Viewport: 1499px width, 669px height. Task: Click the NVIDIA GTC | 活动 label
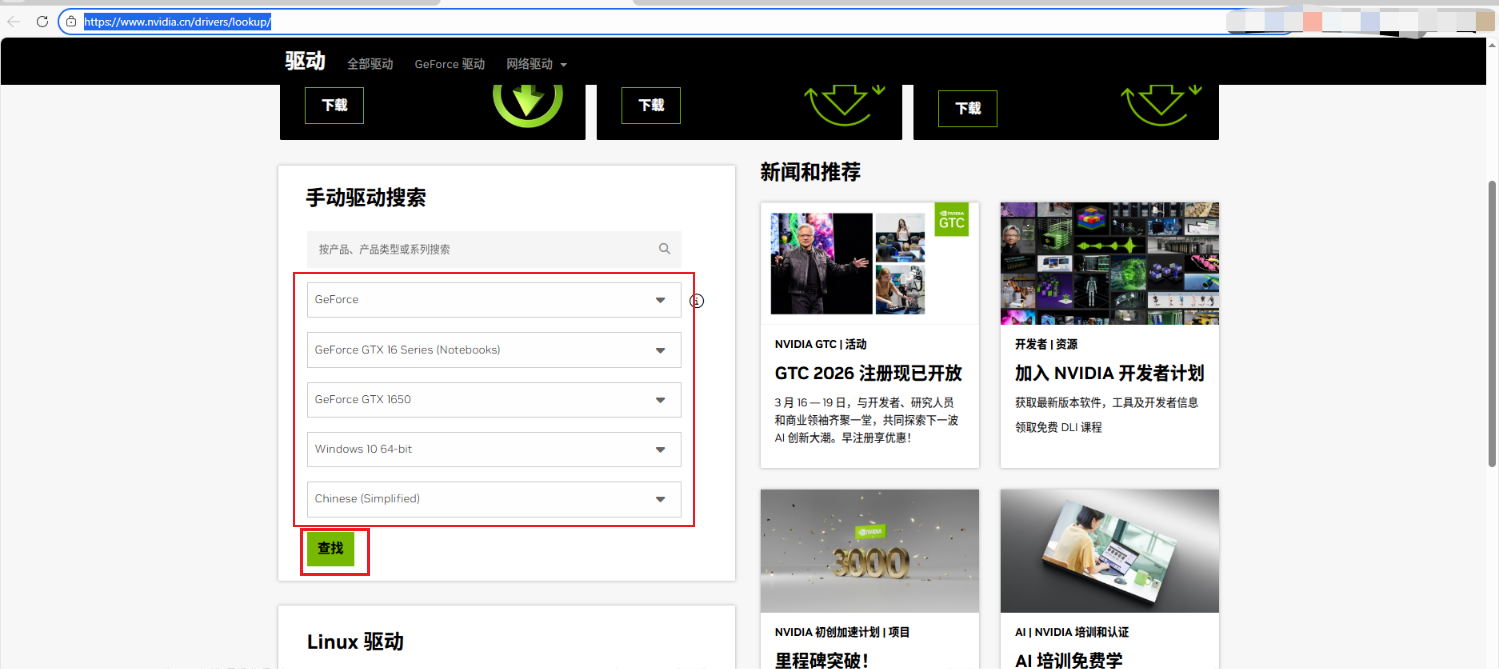tap(821, 344)
